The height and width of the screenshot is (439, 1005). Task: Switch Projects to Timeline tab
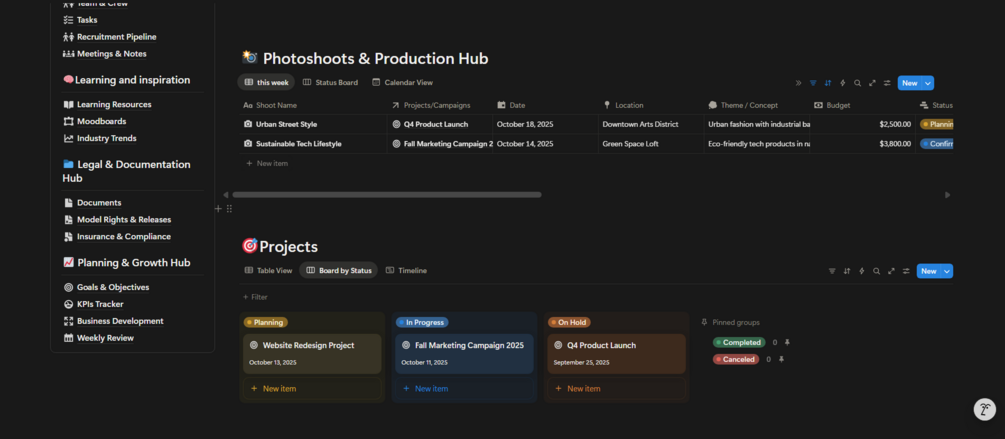tap(406, 271)
